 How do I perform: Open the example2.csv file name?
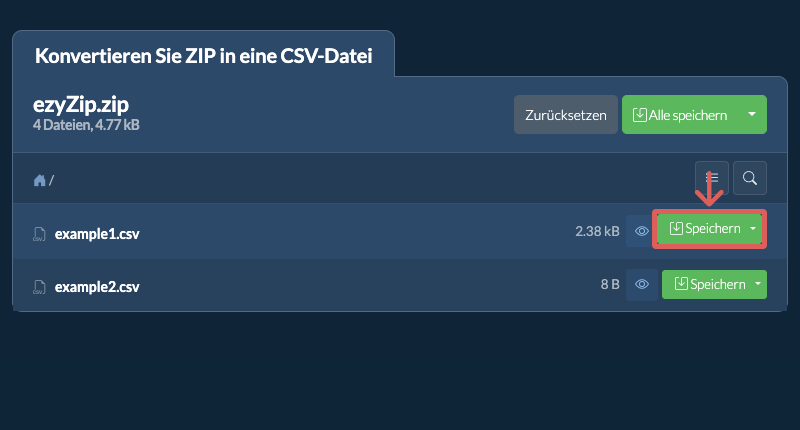tap(97, 287)
